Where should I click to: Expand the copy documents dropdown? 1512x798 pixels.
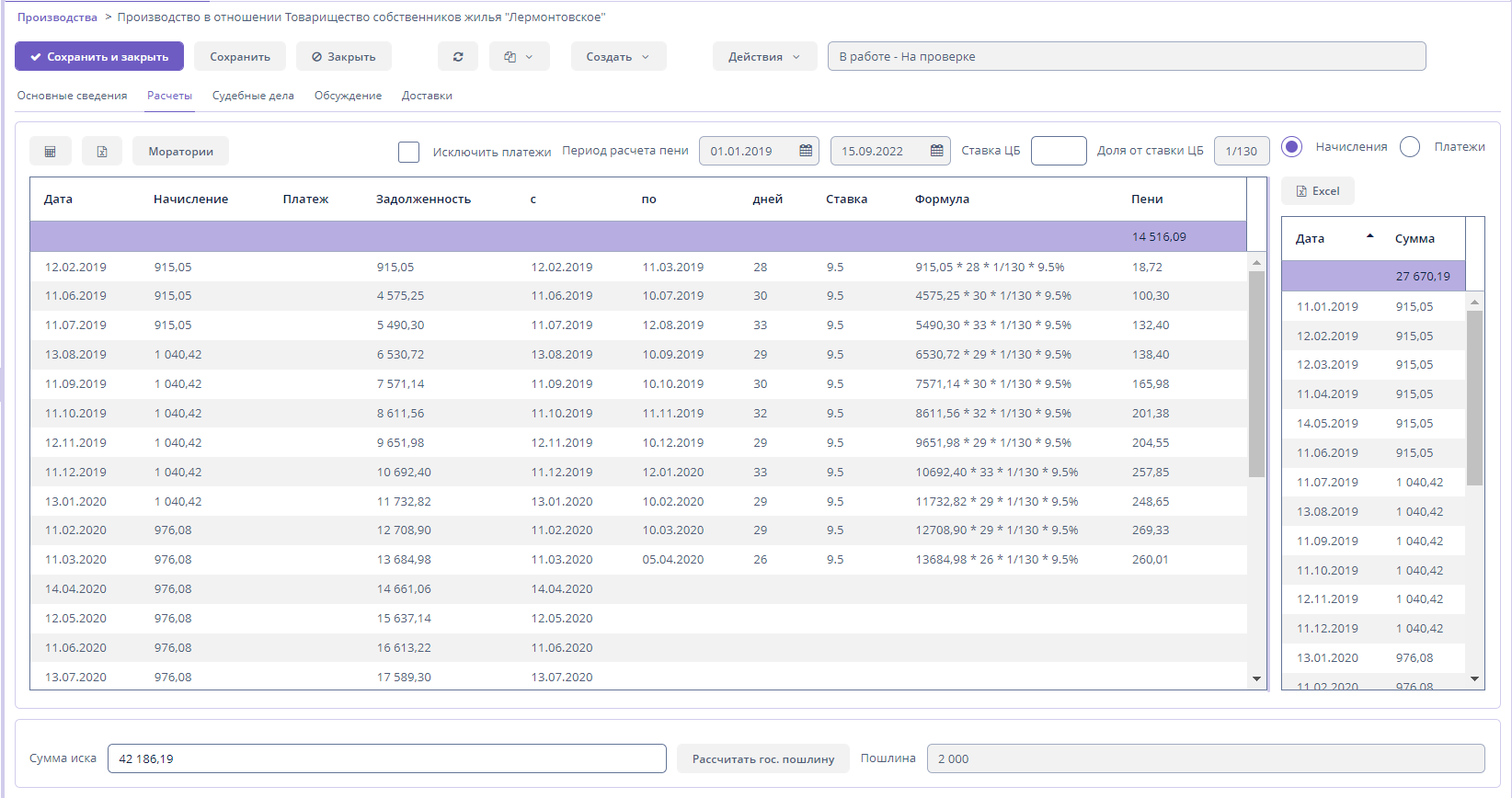pyautogui.click(x=519, y=57)
